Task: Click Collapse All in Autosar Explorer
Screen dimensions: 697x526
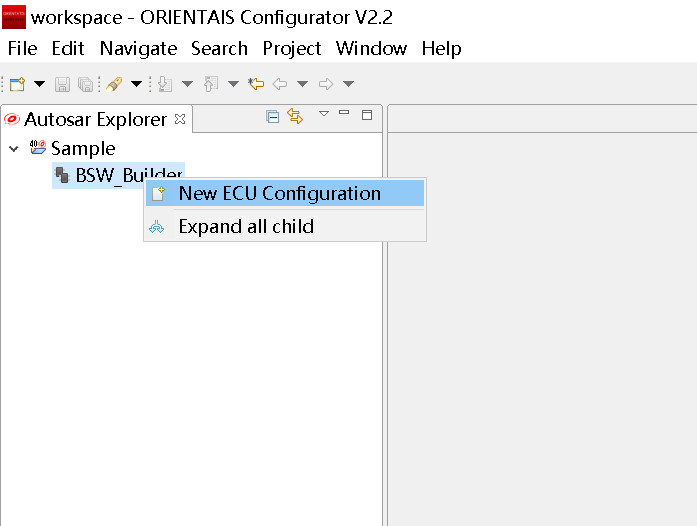Action: point(272,116)
